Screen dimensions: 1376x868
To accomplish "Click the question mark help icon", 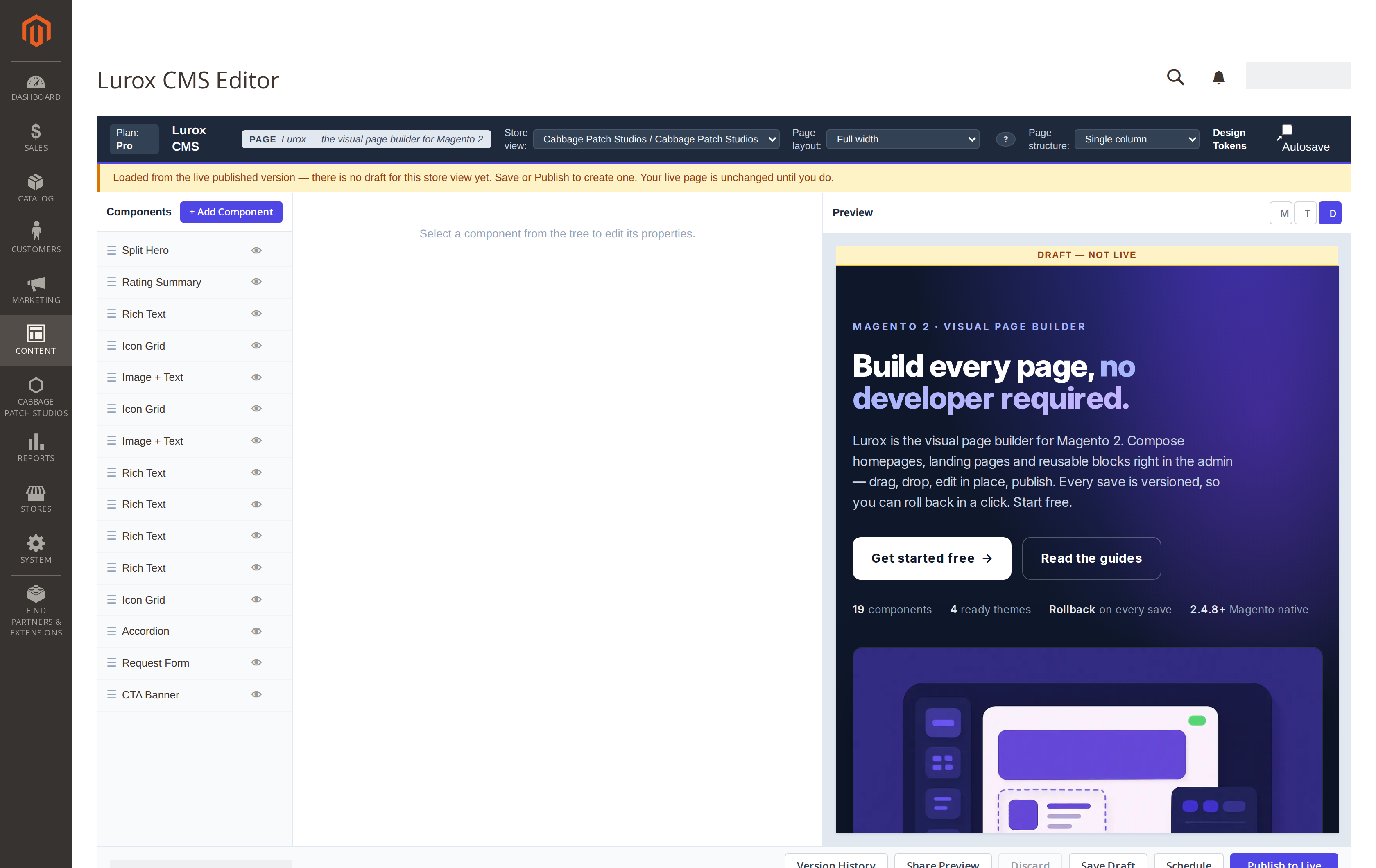I will [1005, 140].
